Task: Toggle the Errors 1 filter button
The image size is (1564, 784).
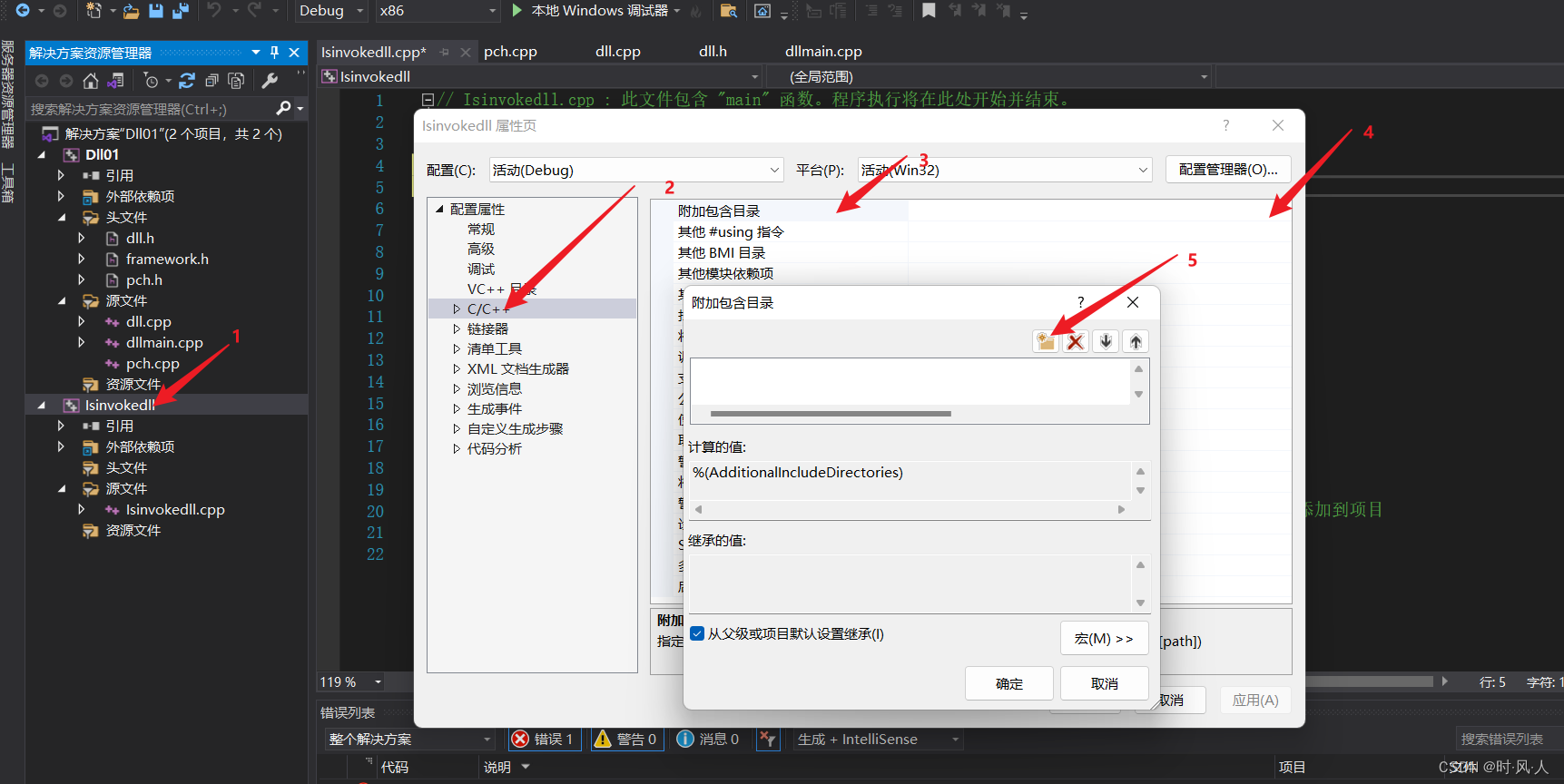Action: [545, 740]
